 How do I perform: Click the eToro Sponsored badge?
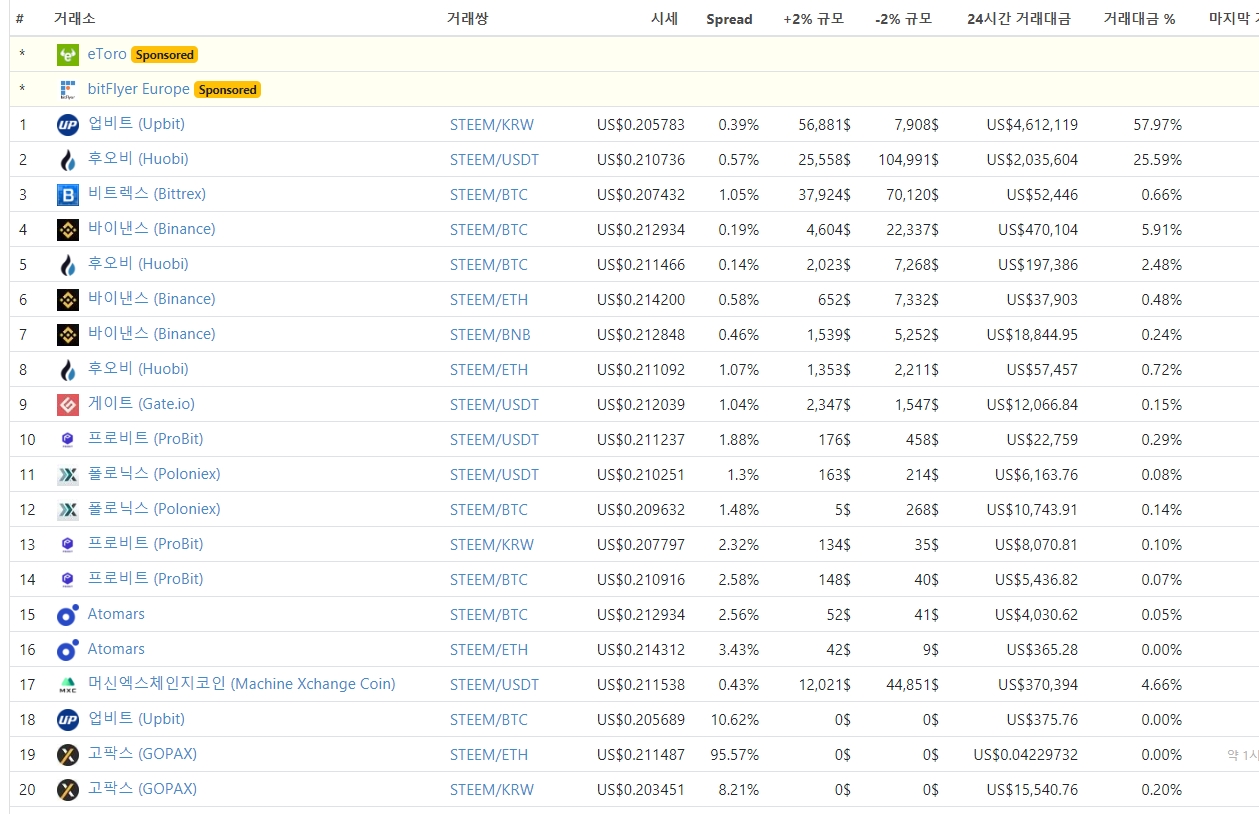tap(165, 55)
